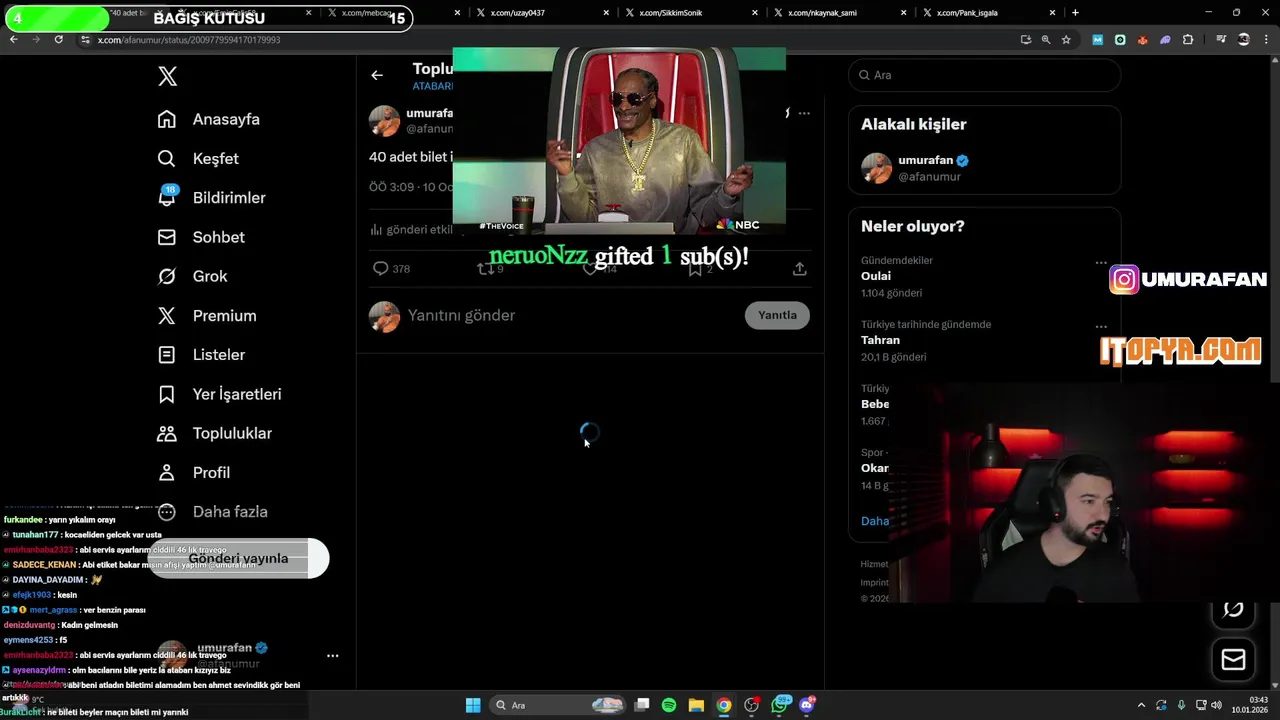Open options for the Oulai trend
Viewport: 1280px width, 720px height.
coord(1101,262)
